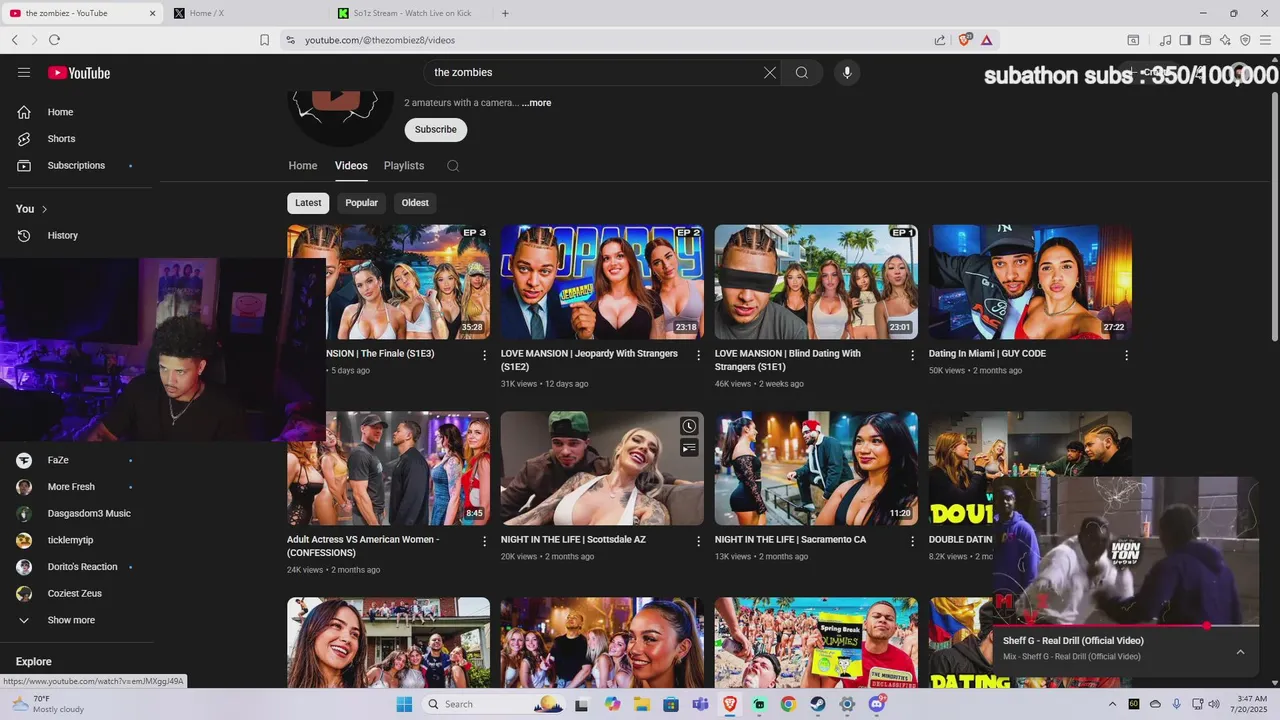This screenshot has width=1280, height=720.
Task: Switch to the So1z Stream Kick tab
Action: [x=409, y=13]
